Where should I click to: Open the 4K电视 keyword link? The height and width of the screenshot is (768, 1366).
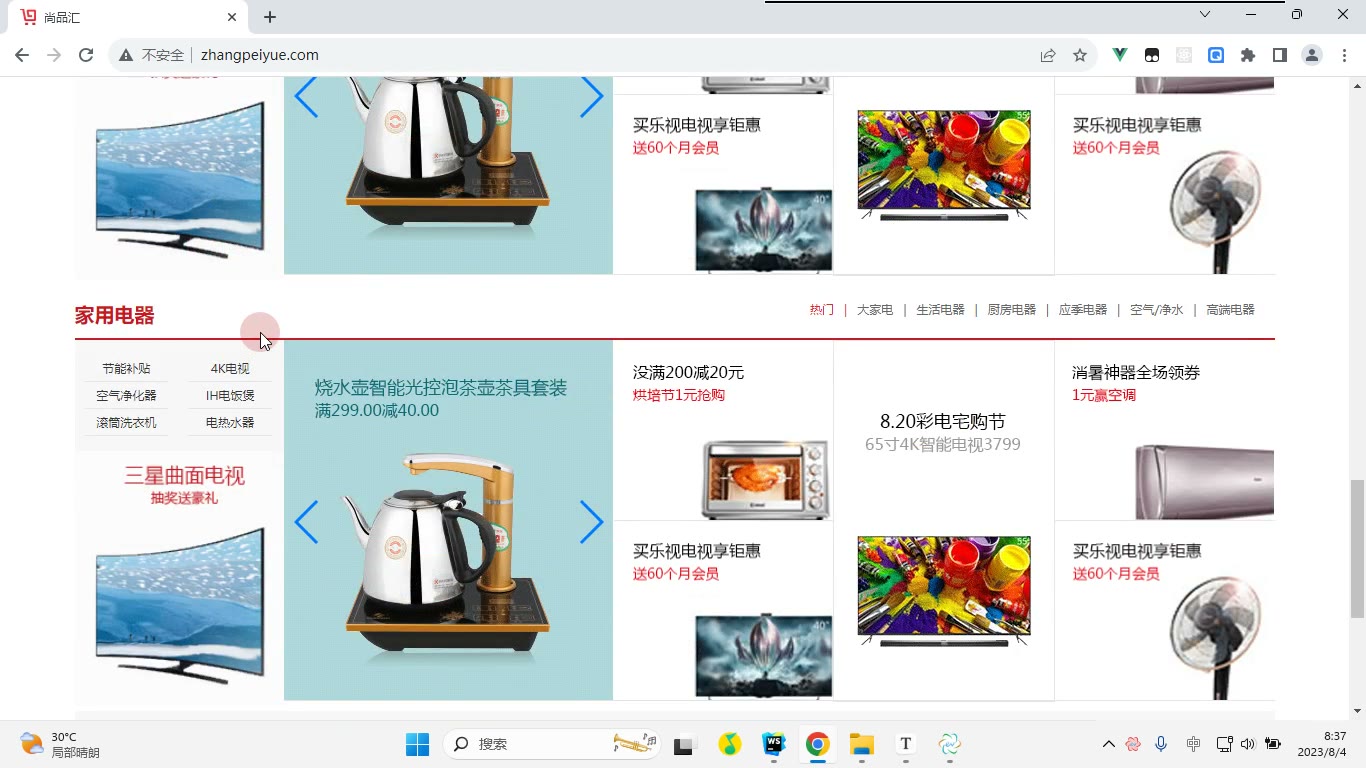pos(230,369)
